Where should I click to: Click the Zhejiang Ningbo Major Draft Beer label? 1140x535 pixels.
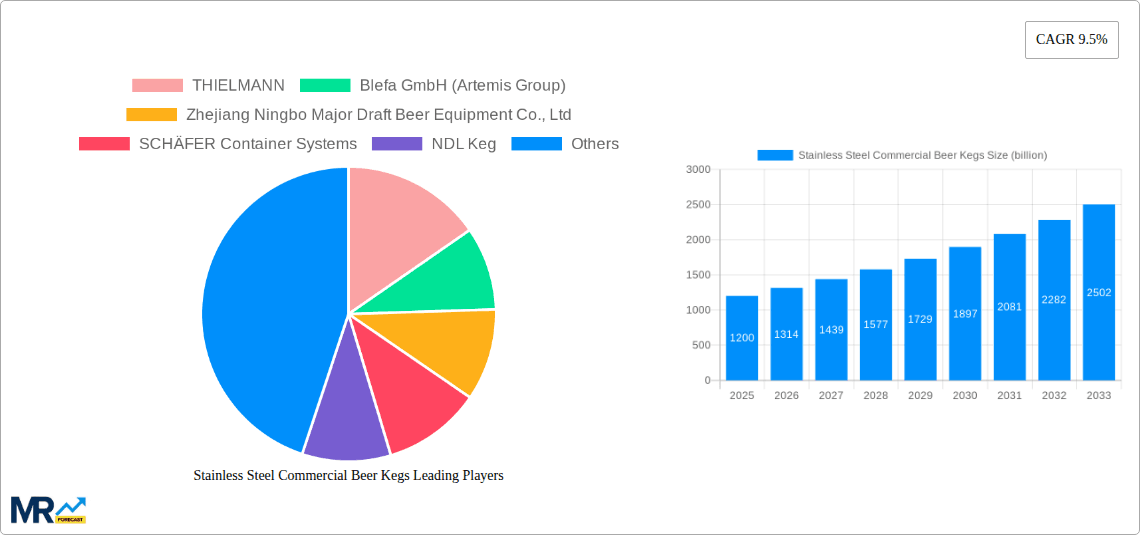(x=379, y=115)
